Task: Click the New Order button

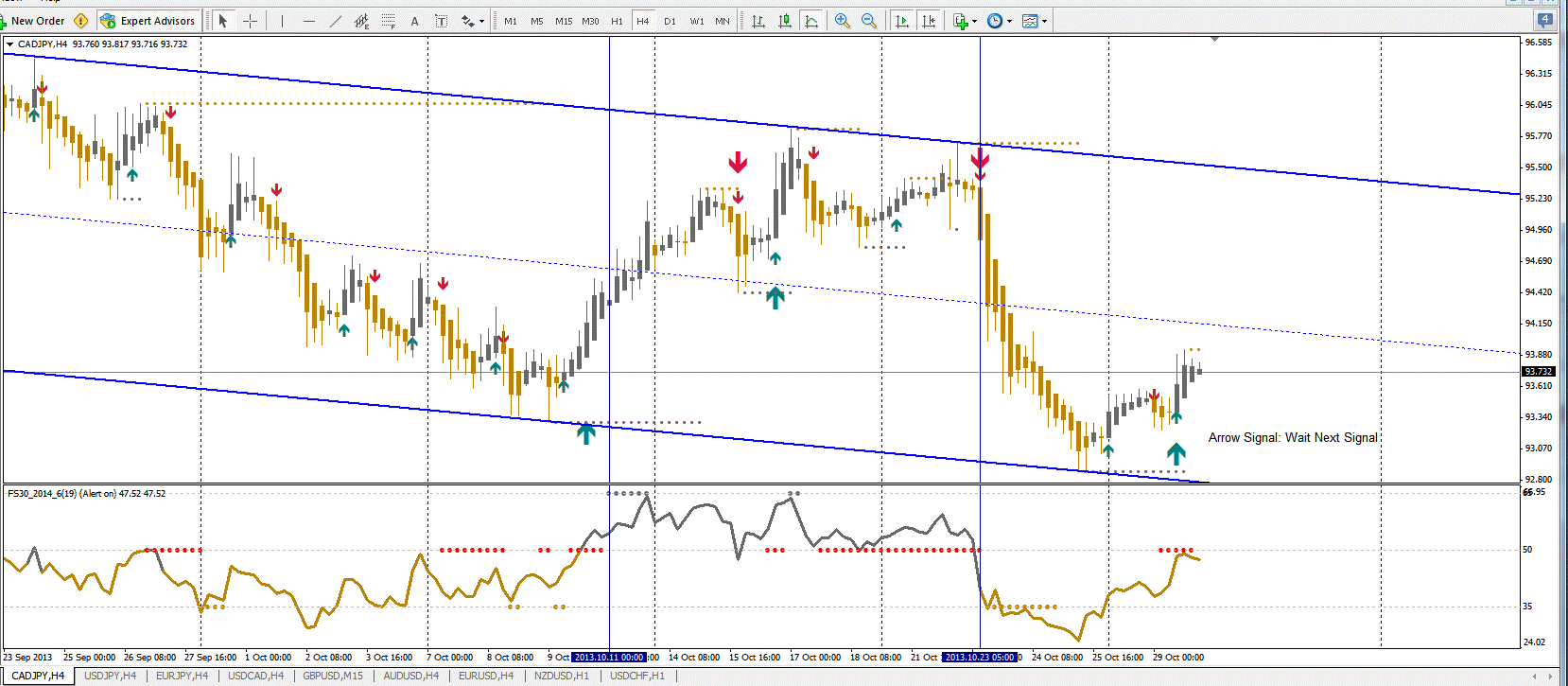Action: tap(38, 21)
